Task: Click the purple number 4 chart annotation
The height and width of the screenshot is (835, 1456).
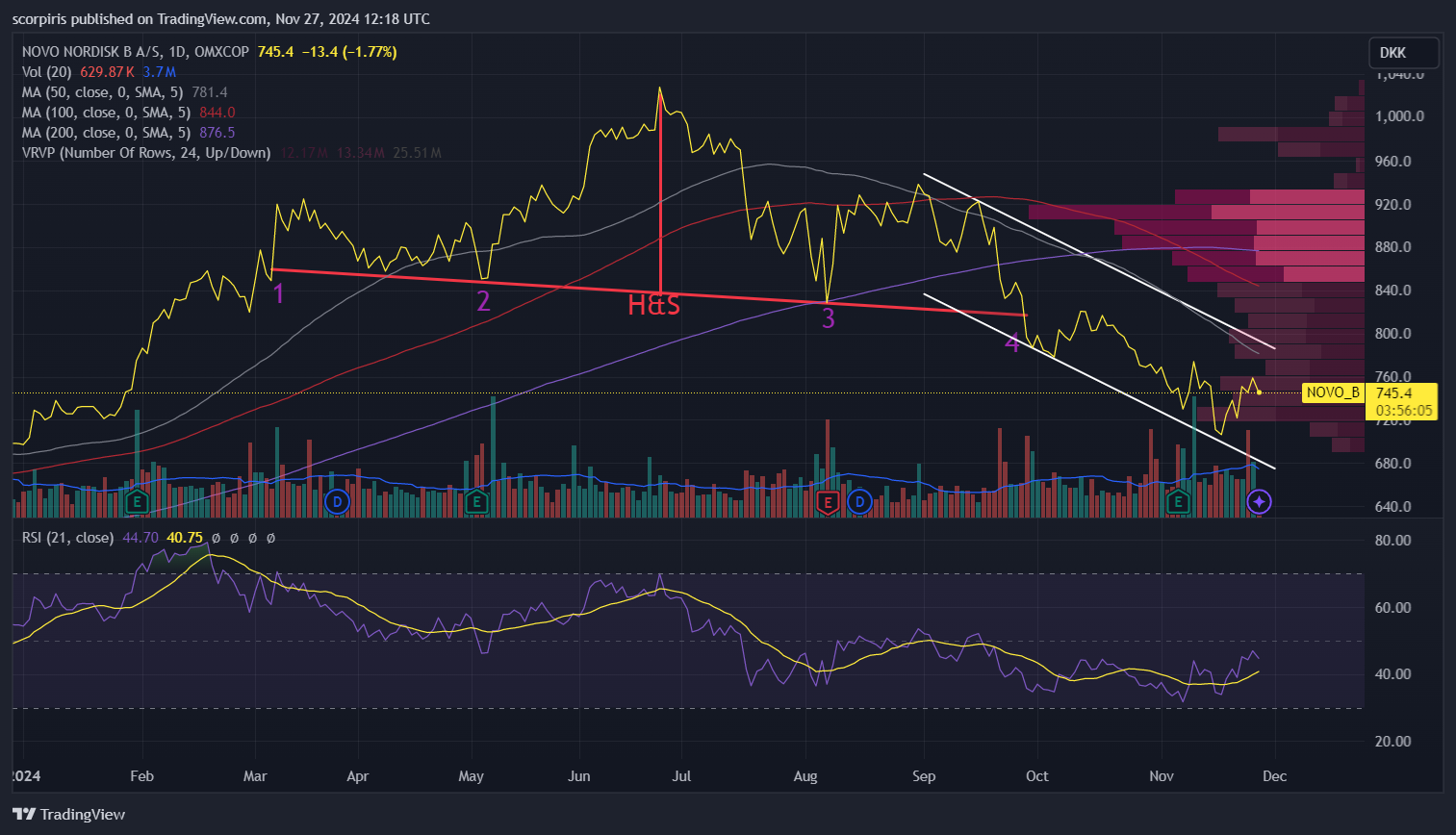Action: tap(1012, 342)
